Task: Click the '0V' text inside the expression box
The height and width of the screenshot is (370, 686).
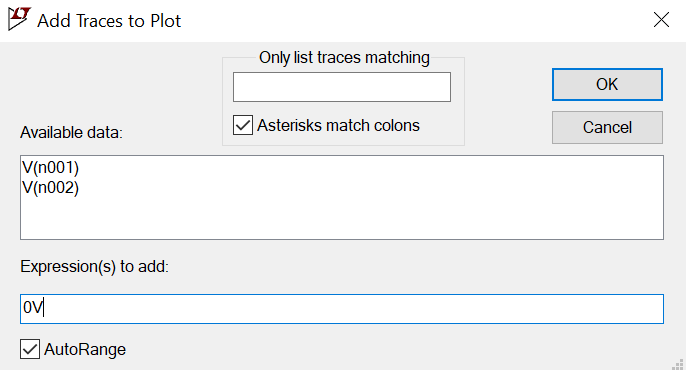Action: (x=33, y=307)
